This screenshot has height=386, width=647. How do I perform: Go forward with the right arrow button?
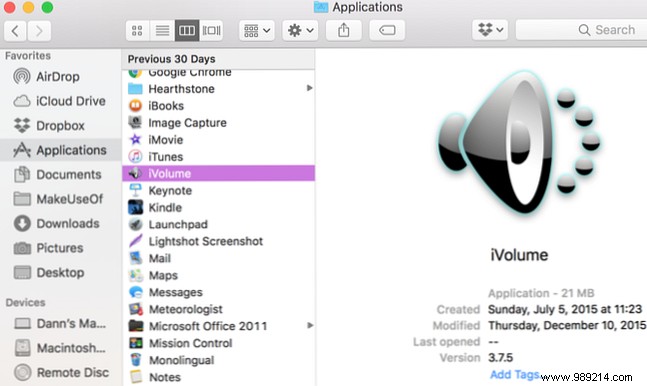(x=39, y=31)
